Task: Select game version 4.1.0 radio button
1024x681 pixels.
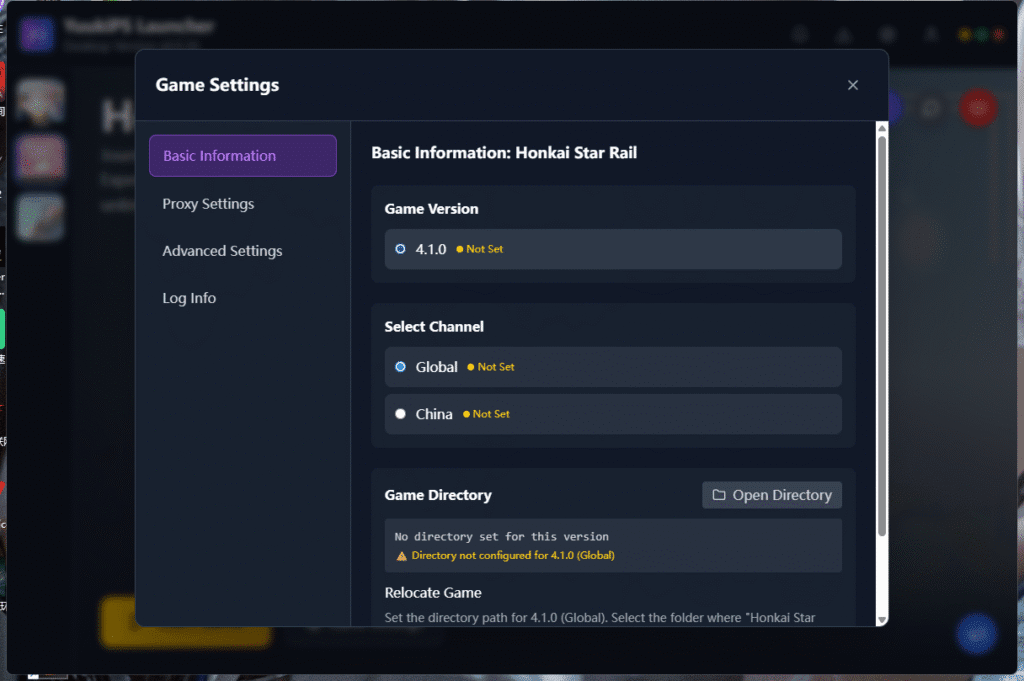Action: [400, 249]
